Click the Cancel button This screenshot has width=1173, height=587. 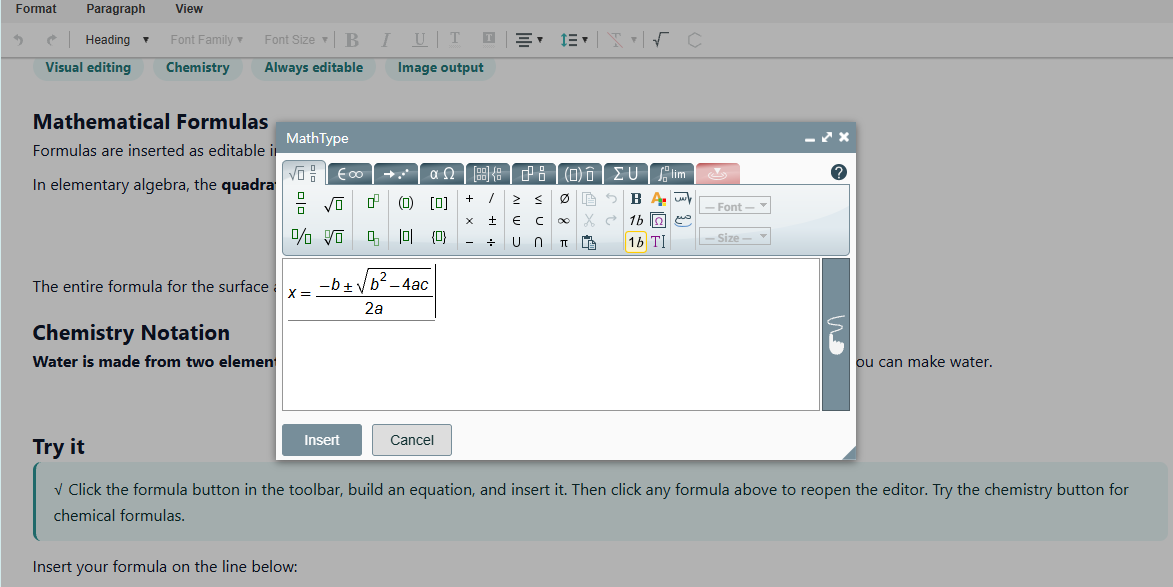(x=411, y=440)
